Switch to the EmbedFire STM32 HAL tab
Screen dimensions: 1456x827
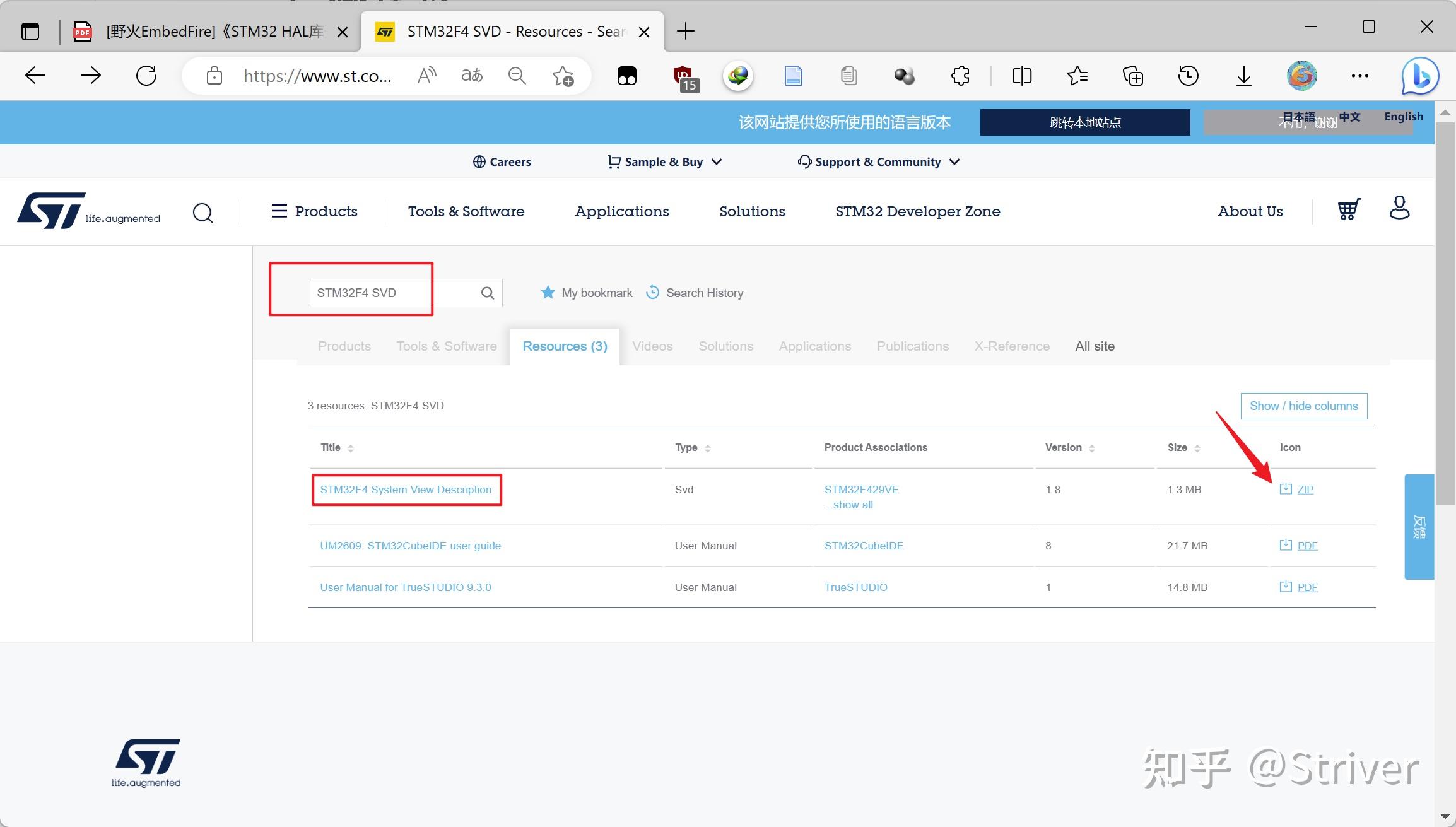click(x=208, y=32)
